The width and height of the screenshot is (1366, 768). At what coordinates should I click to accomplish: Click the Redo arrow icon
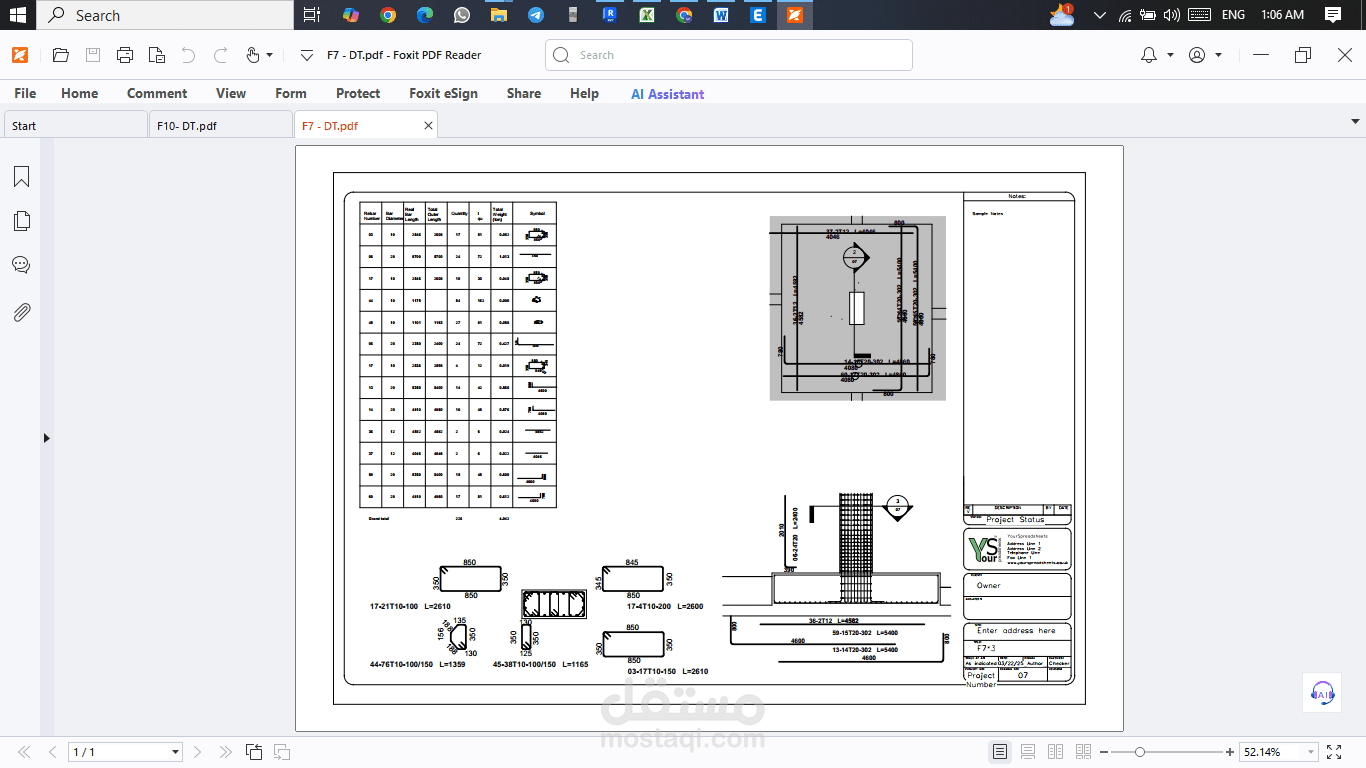coord(220,55)
